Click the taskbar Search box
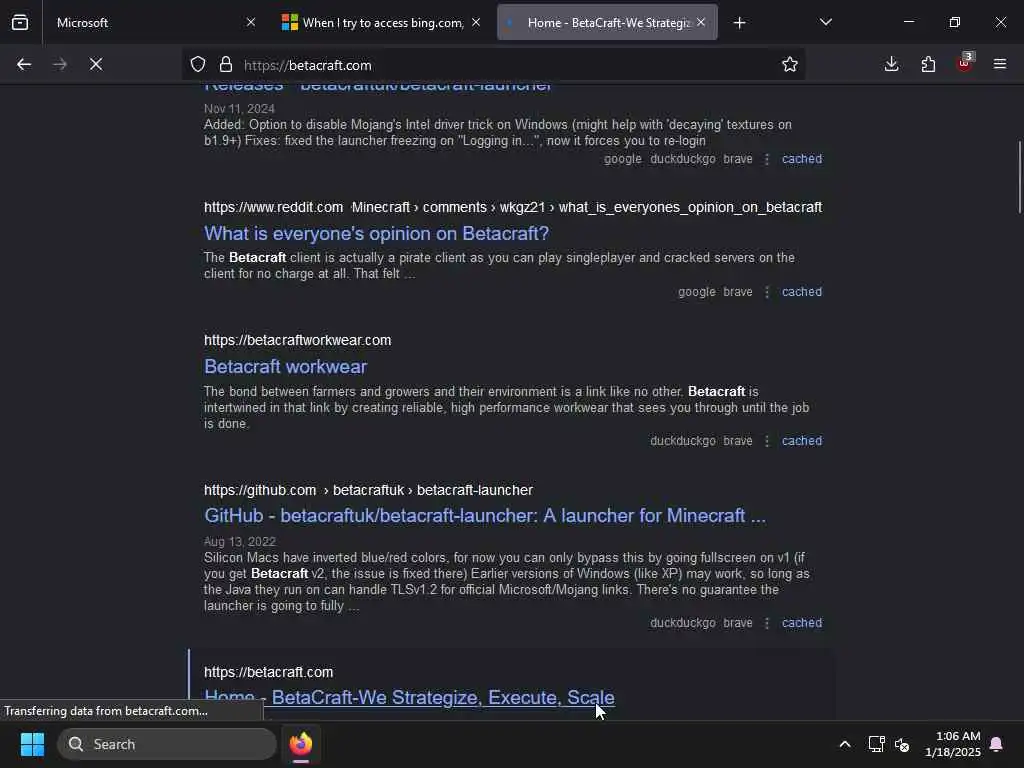This screenshot has height=768, width=1024. [x=167, y=744]
